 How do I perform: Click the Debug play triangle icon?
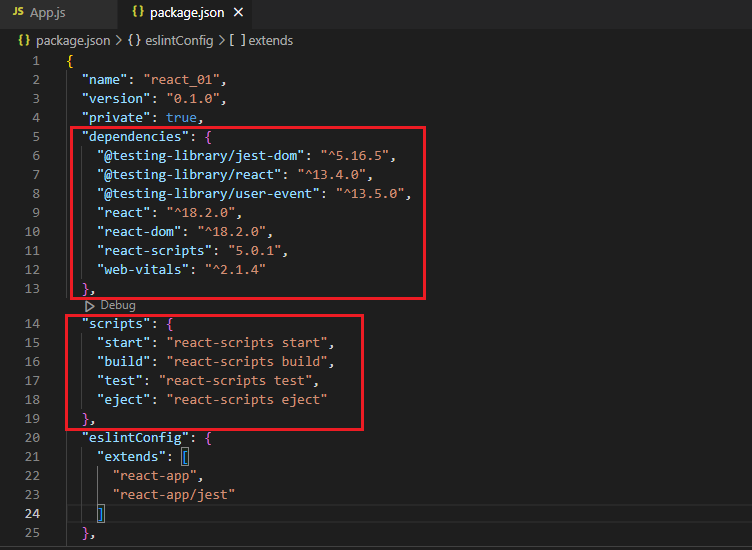[90, 306]
